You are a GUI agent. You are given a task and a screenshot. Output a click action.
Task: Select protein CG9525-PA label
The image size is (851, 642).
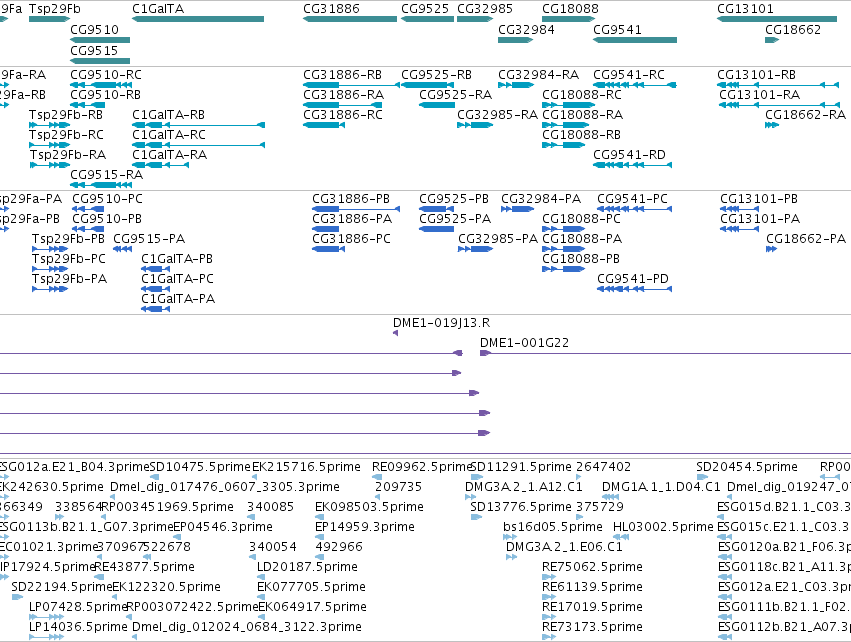click(455, 219)
